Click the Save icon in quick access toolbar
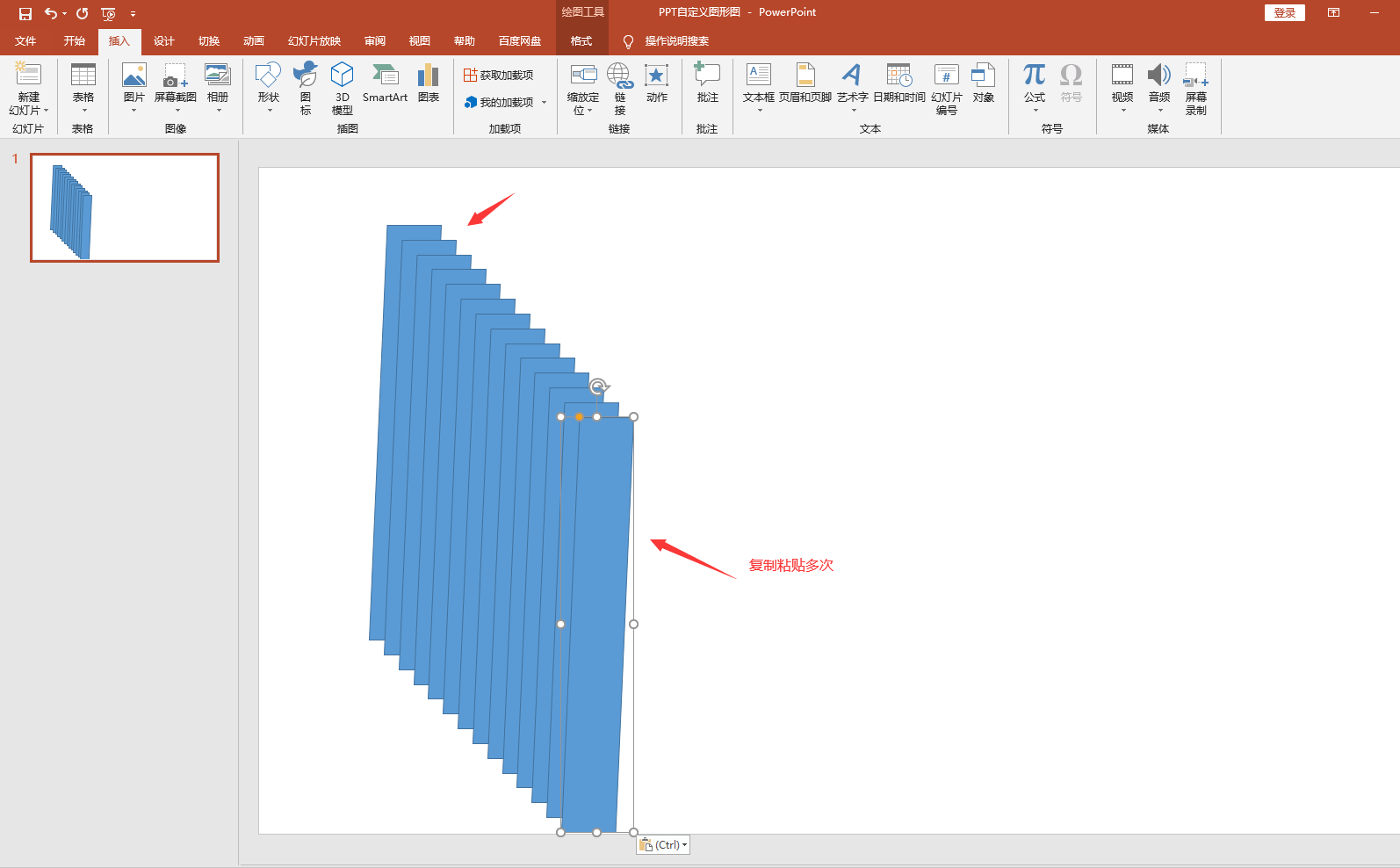Screen dimensions: 1400x868 pos(25,13)
